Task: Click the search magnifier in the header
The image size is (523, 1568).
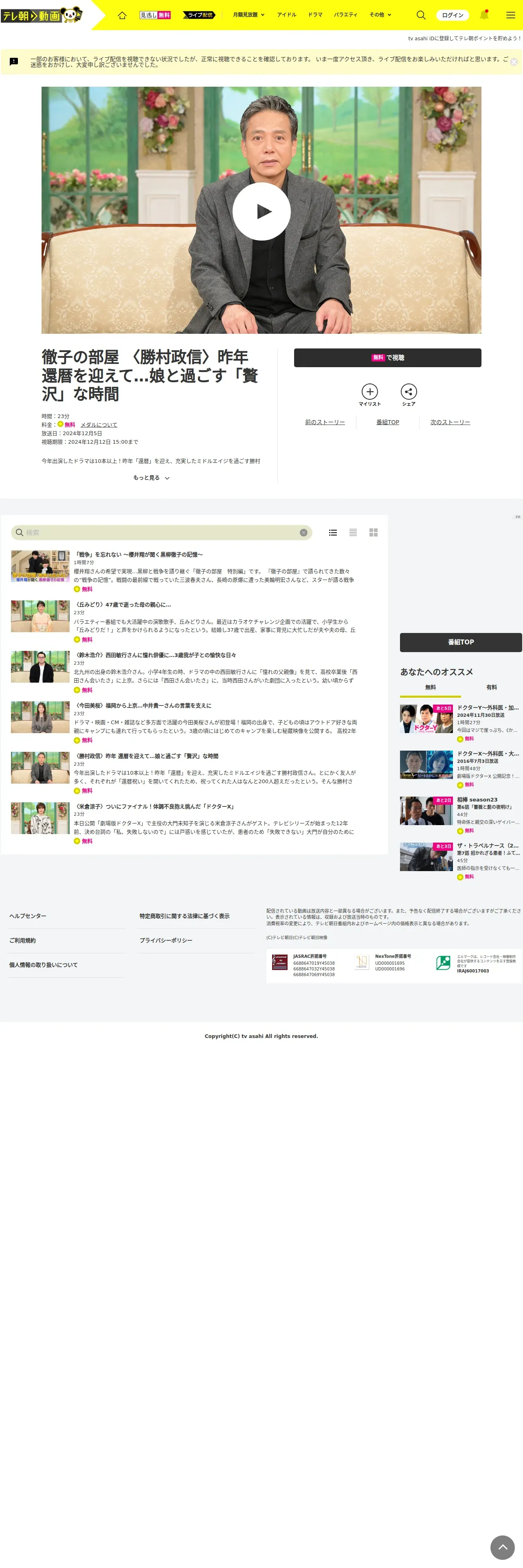Action: pos(421,15)
